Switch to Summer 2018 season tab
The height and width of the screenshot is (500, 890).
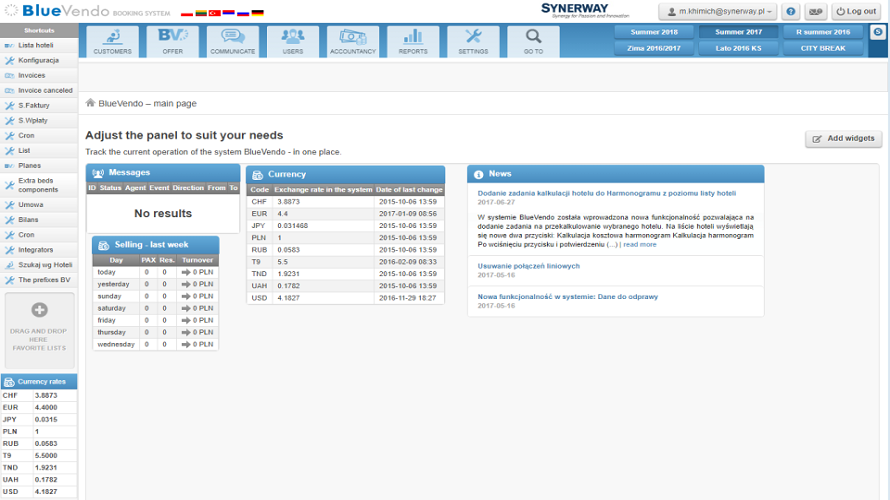pos(654,32)
